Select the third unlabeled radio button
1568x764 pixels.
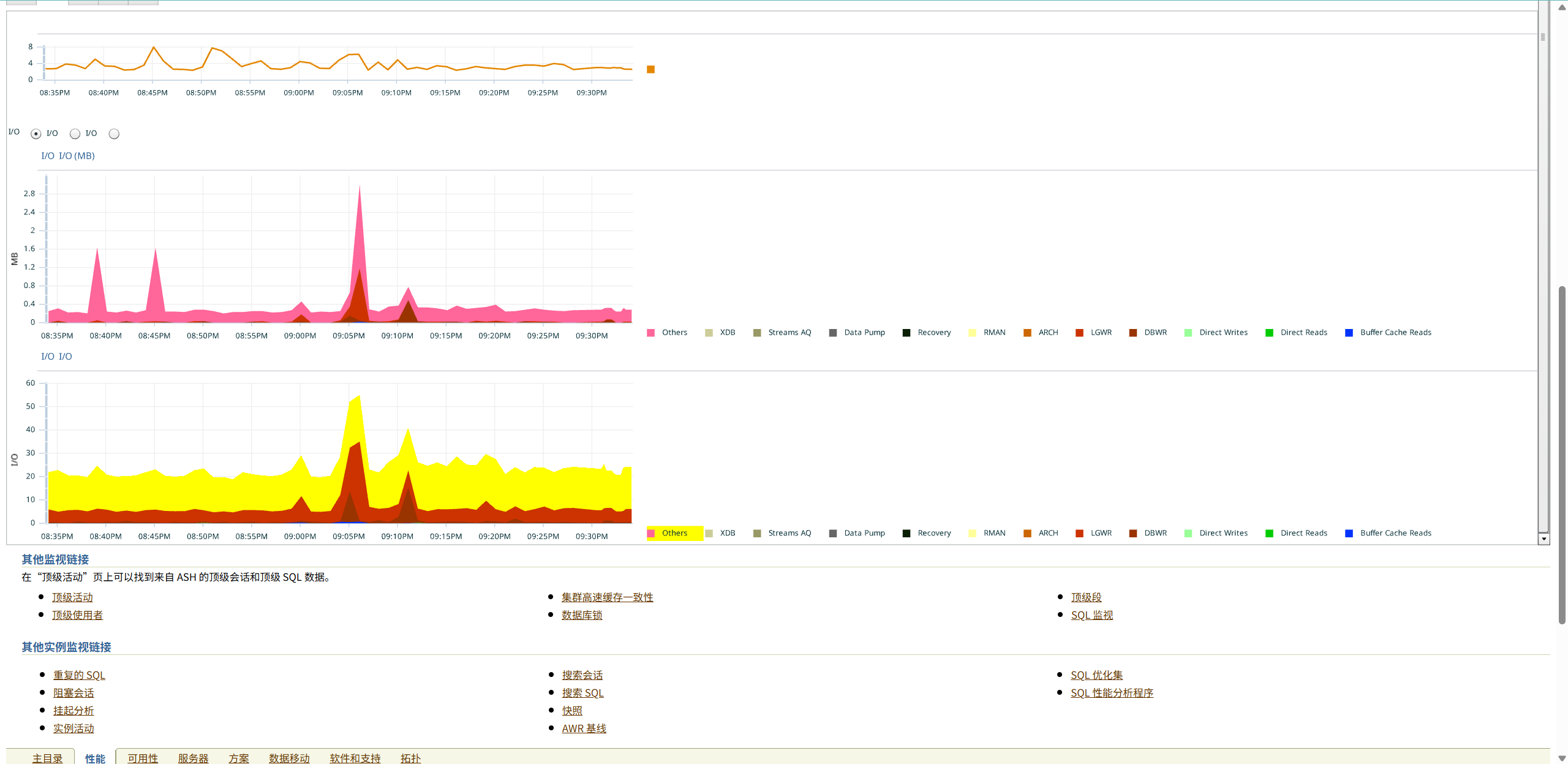pos(114,134)
